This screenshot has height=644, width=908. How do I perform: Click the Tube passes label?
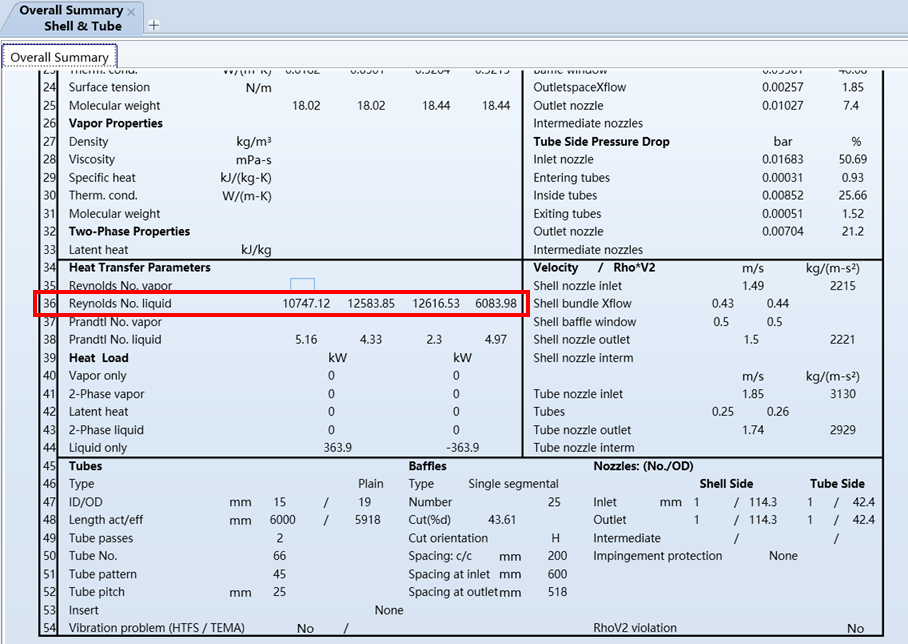click(101, 538)
